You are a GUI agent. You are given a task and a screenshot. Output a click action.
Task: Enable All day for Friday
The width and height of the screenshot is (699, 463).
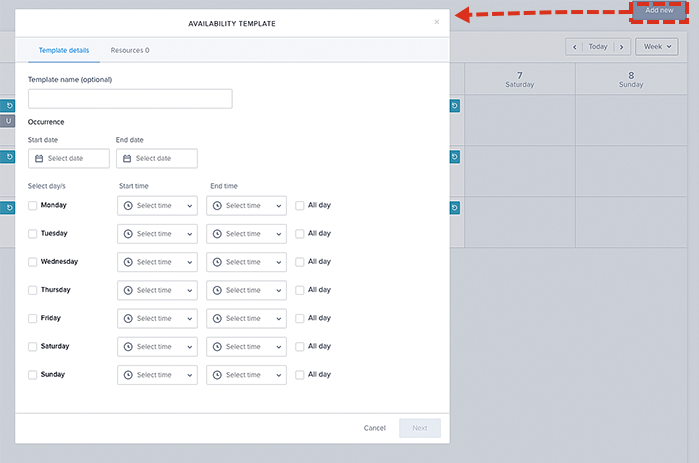pyautogui.click(x=300, y=318)
